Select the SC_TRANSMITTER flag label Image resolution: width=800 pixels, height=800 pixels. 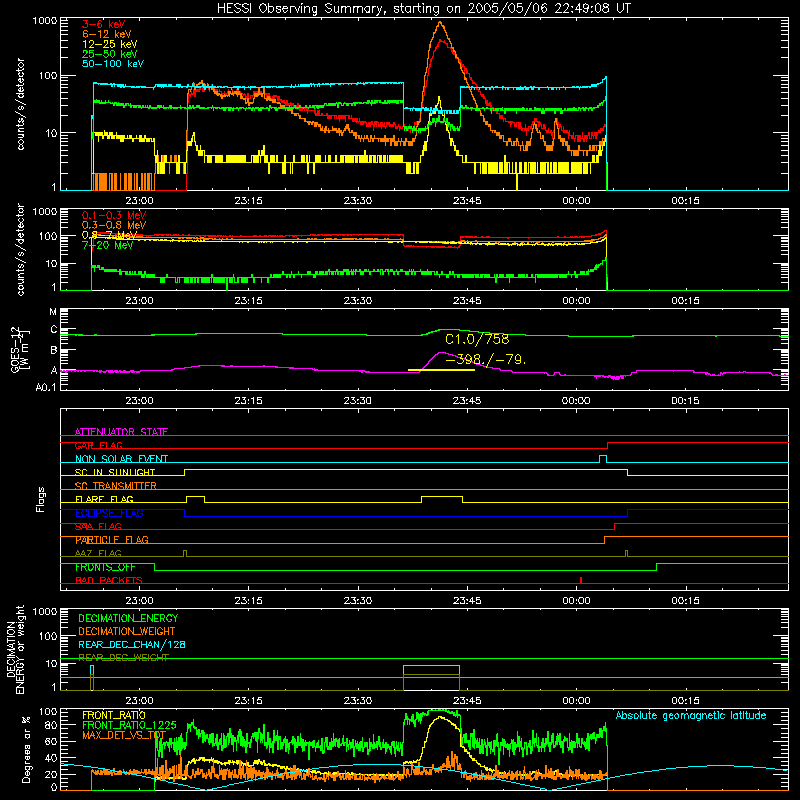pos(115,486)
